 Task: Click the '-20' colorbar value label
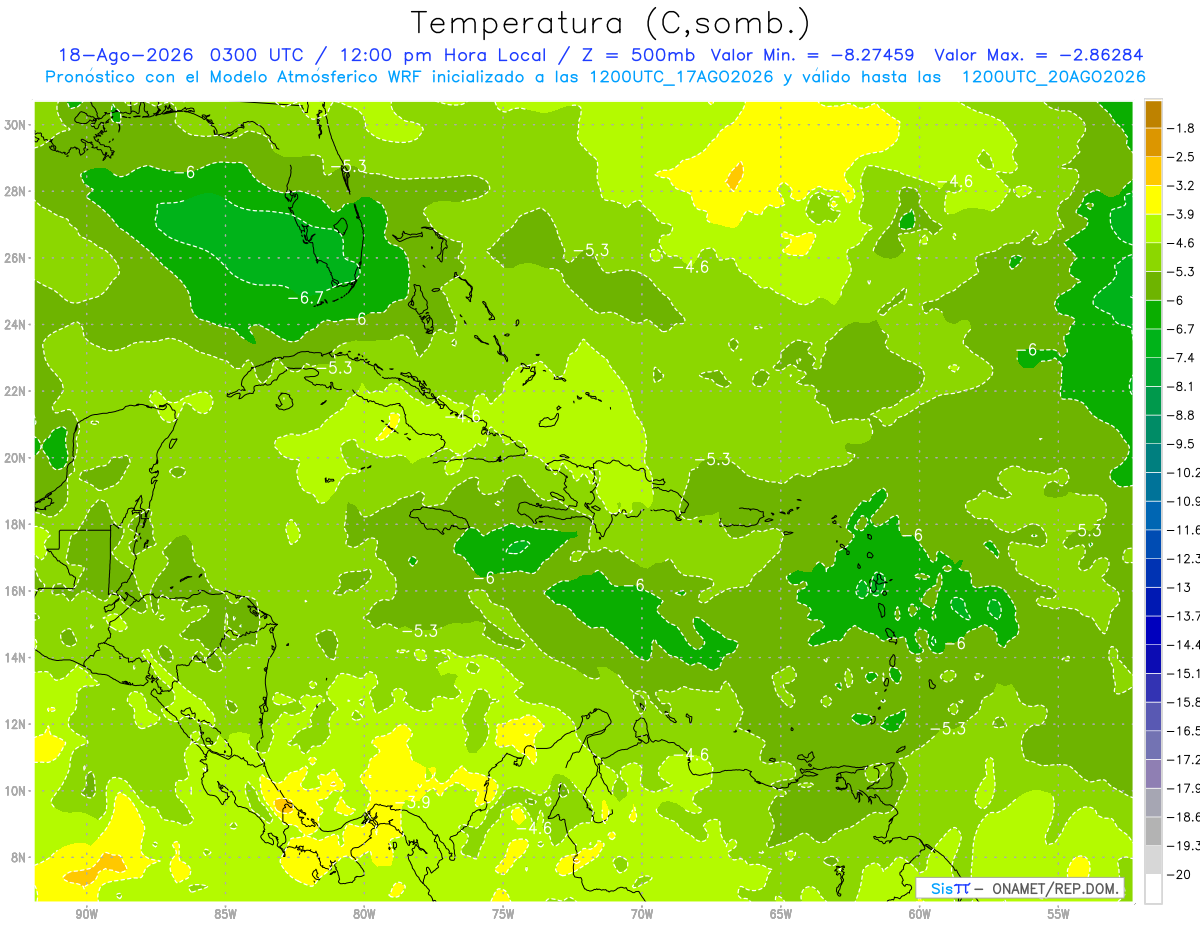pyautogui.click(x=1179, y=874)
